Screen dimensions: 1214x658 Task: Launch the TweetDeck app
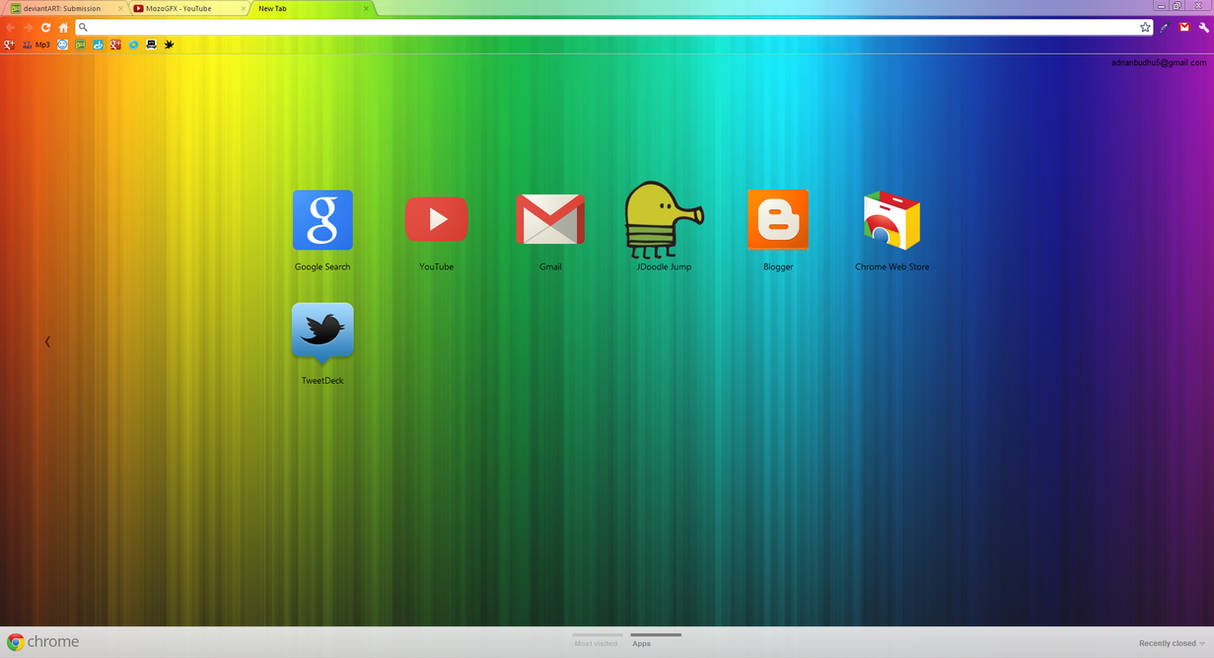click(322, 344)
